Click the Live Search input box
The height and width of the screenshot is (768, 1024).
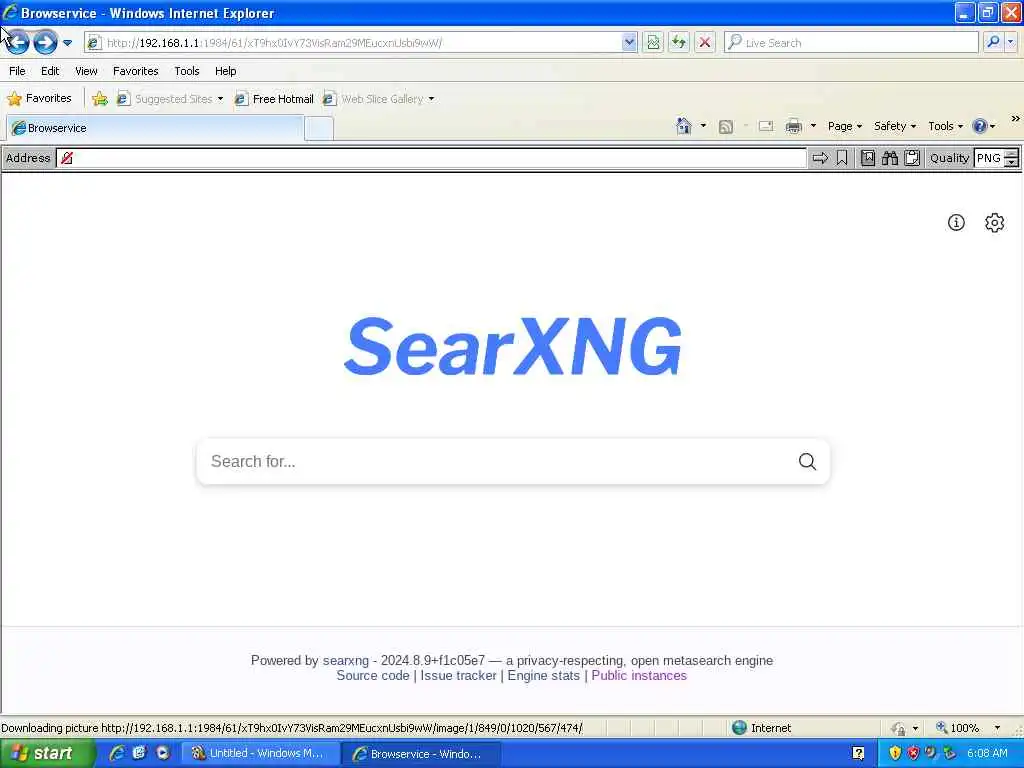pyautogui.click(x=851, y=42)
